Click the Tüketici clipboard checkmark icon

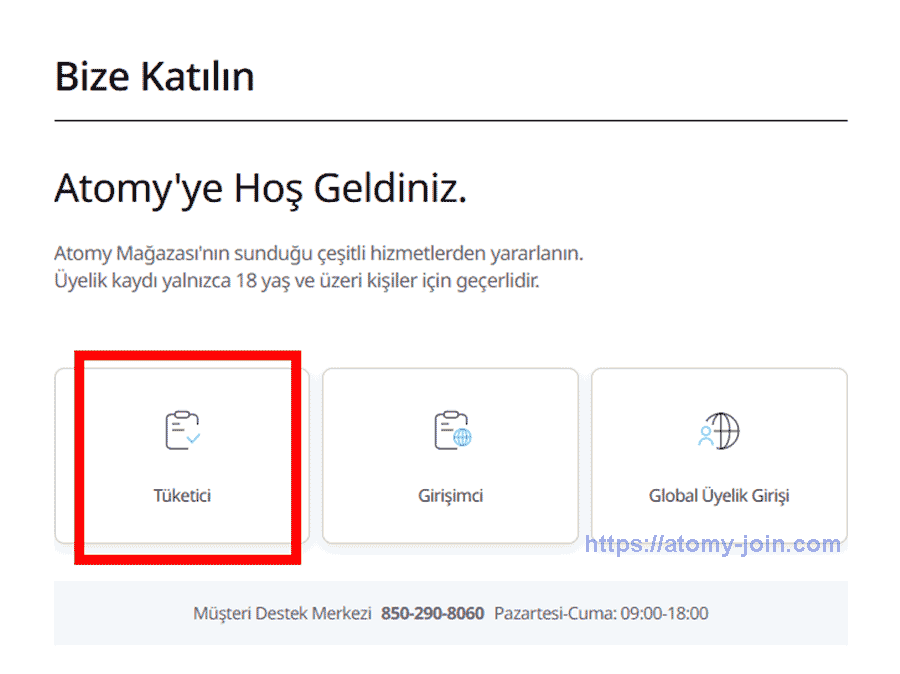(x=182, y=429)
